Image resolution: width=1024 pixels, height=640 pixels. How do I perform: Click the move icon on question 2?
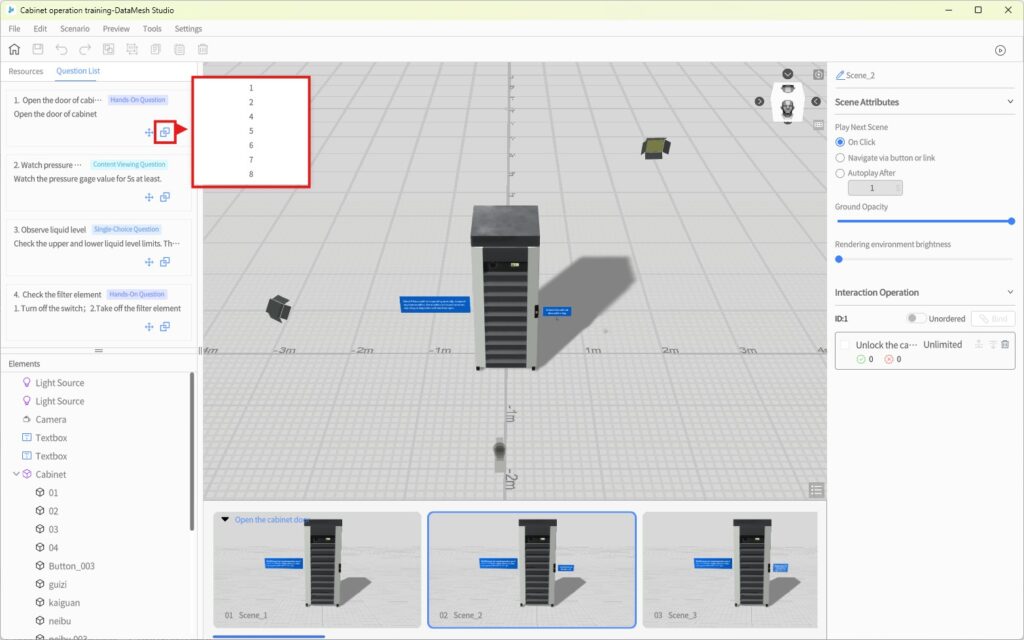pos(149,197)
